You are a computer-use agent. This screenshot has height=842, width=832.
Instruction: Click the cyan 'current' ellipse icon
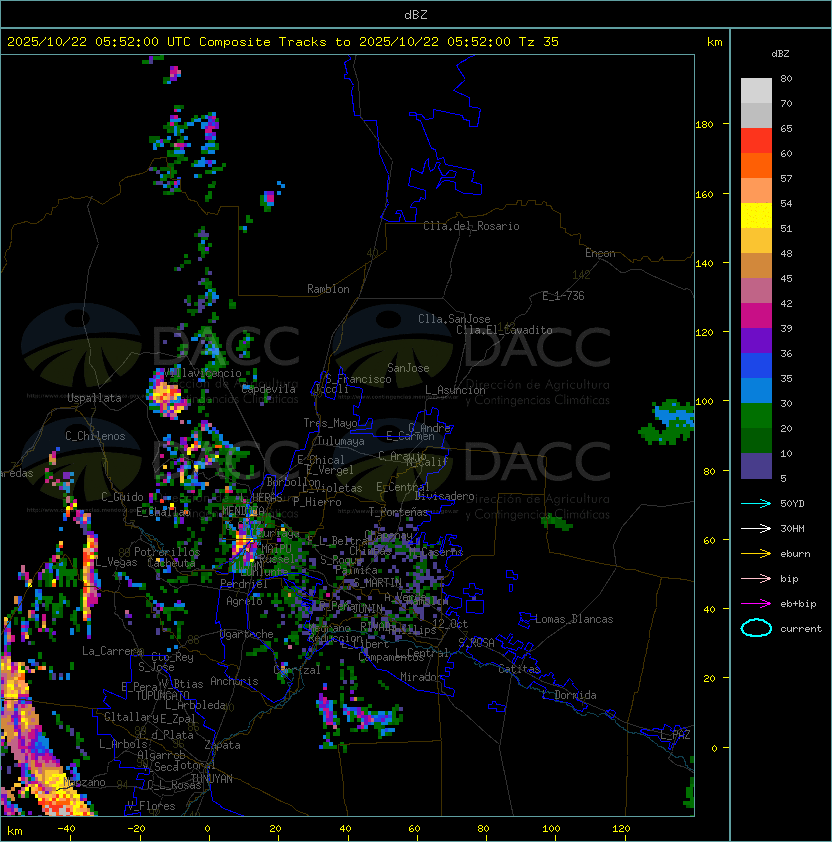756,628
